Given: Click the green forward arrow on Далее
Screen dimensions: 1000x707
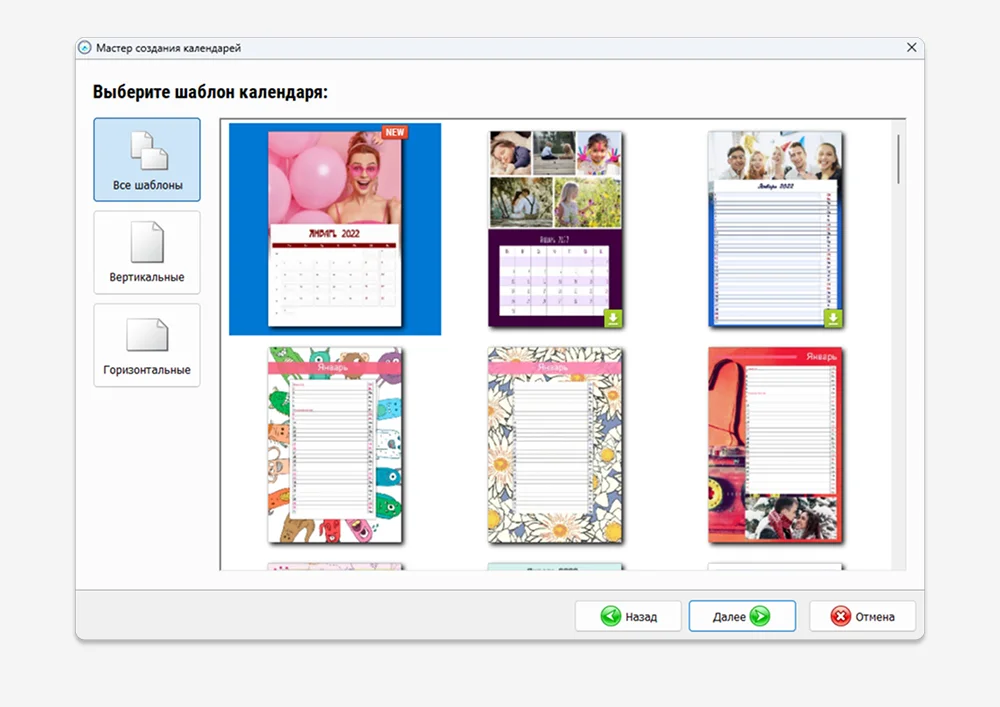Looking at the screenshot, I should coord(760,617).
